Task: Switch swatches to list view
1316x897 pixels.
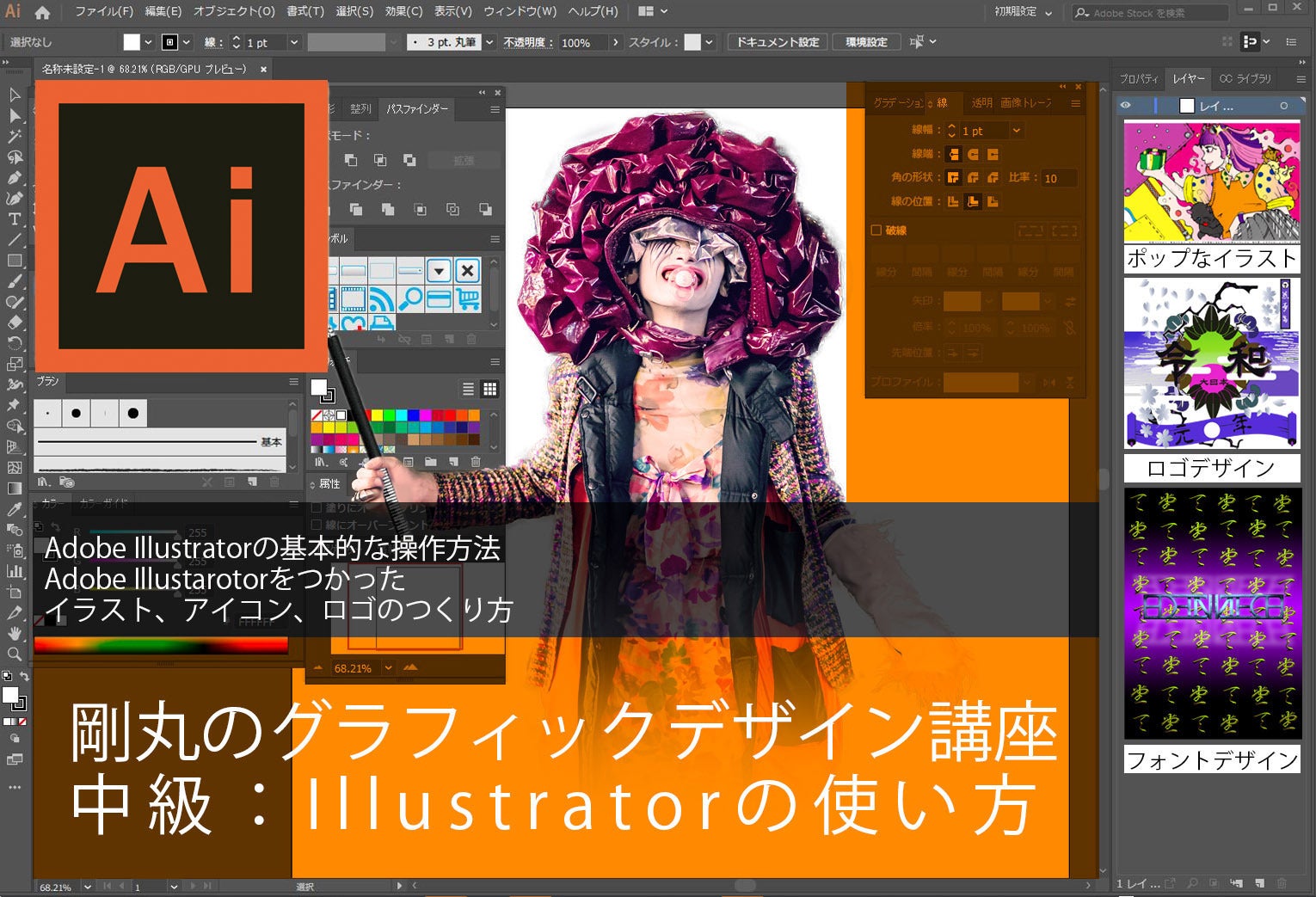Action: pos(468,389)
